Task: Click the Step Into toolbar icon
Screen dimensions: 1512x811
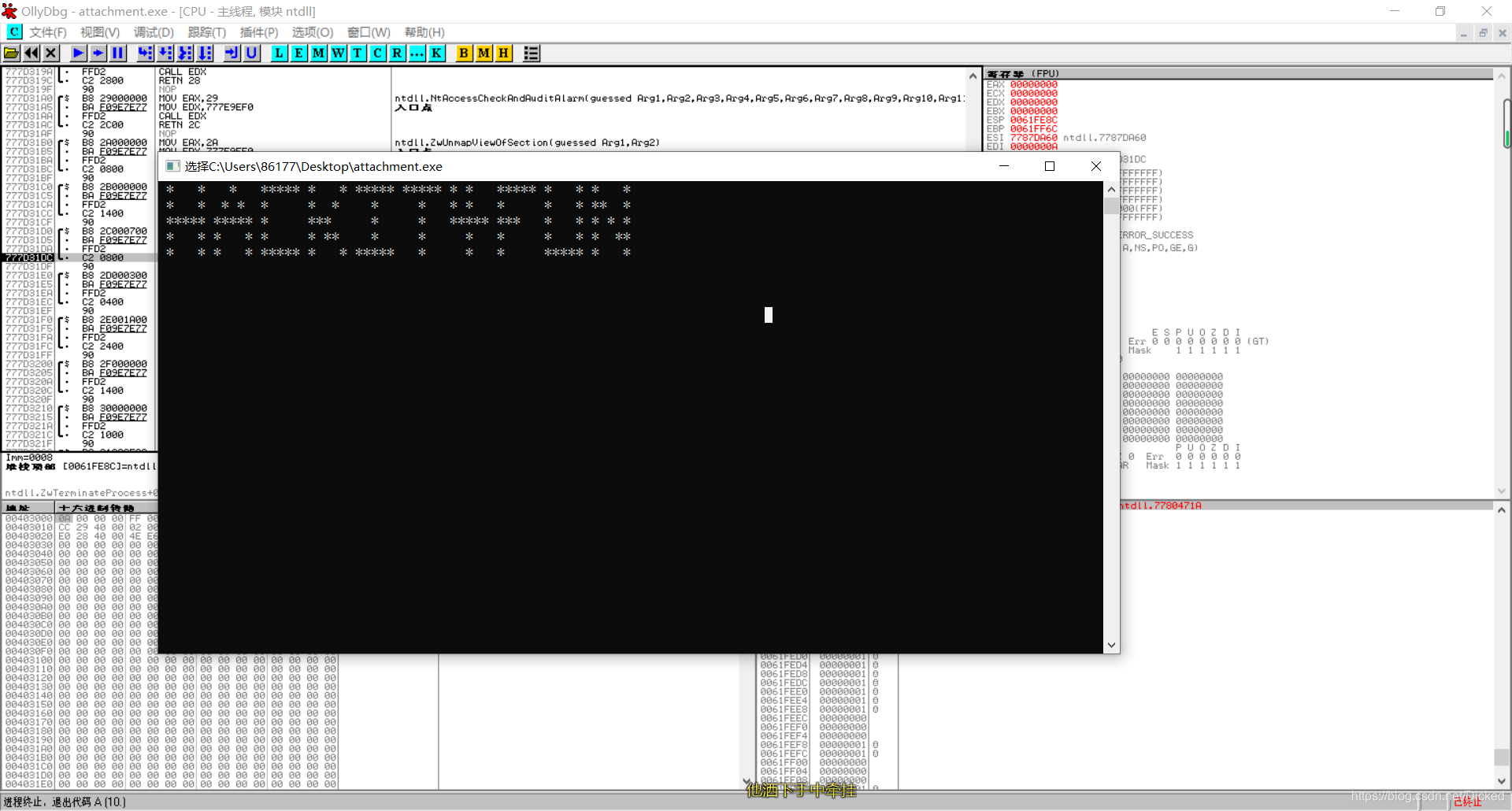Action: (146, 53)
